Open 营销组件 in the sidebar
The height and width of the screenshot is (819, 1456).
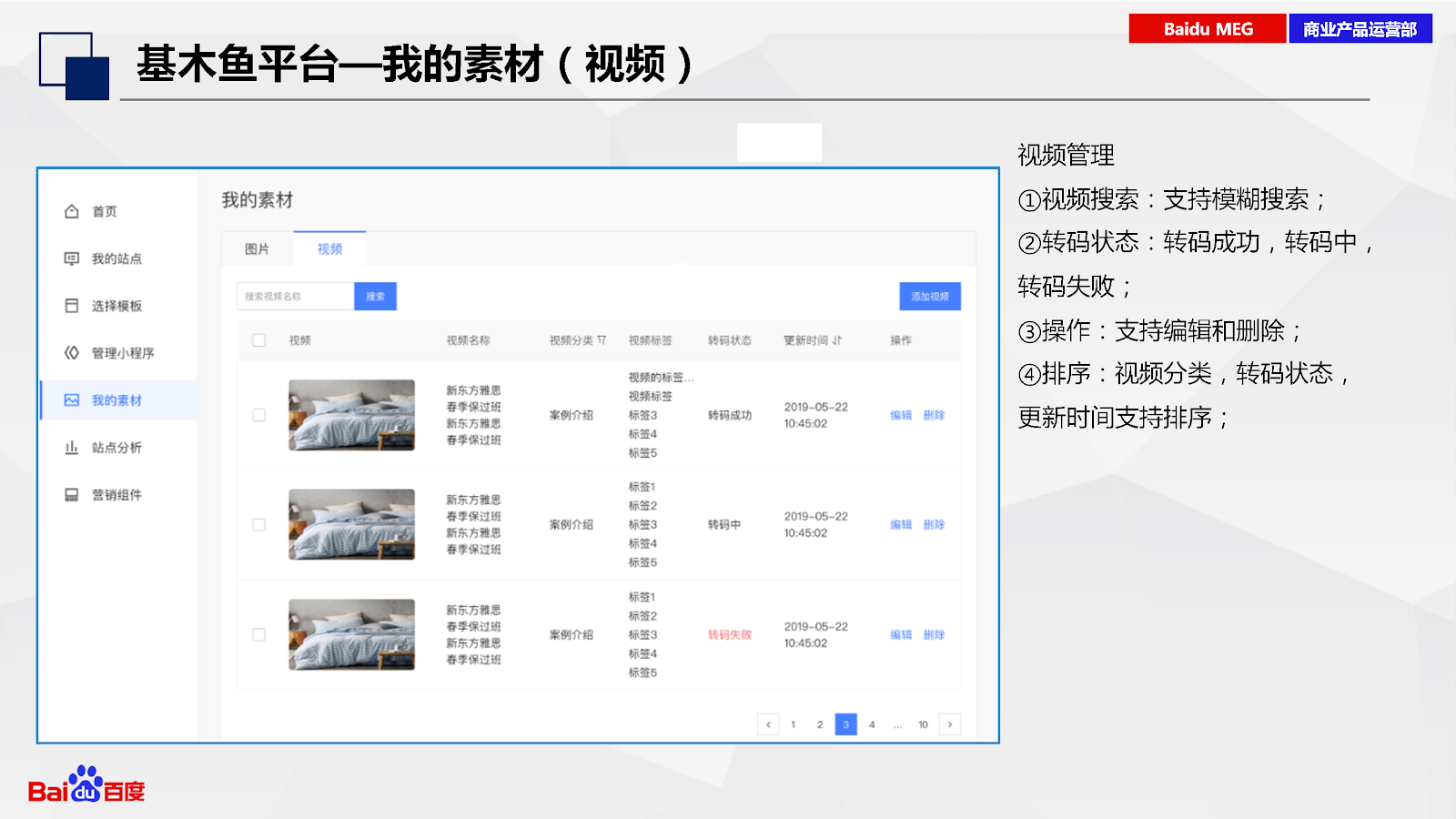pos(119,495)
